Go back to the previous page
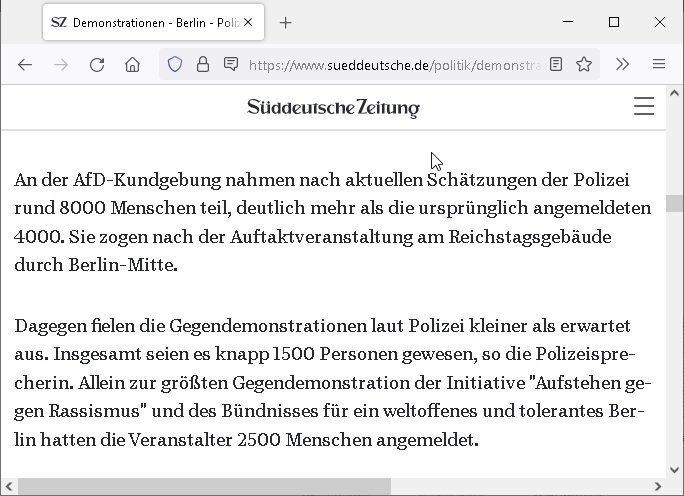This screenshot has height=496, width=684. 25,65
